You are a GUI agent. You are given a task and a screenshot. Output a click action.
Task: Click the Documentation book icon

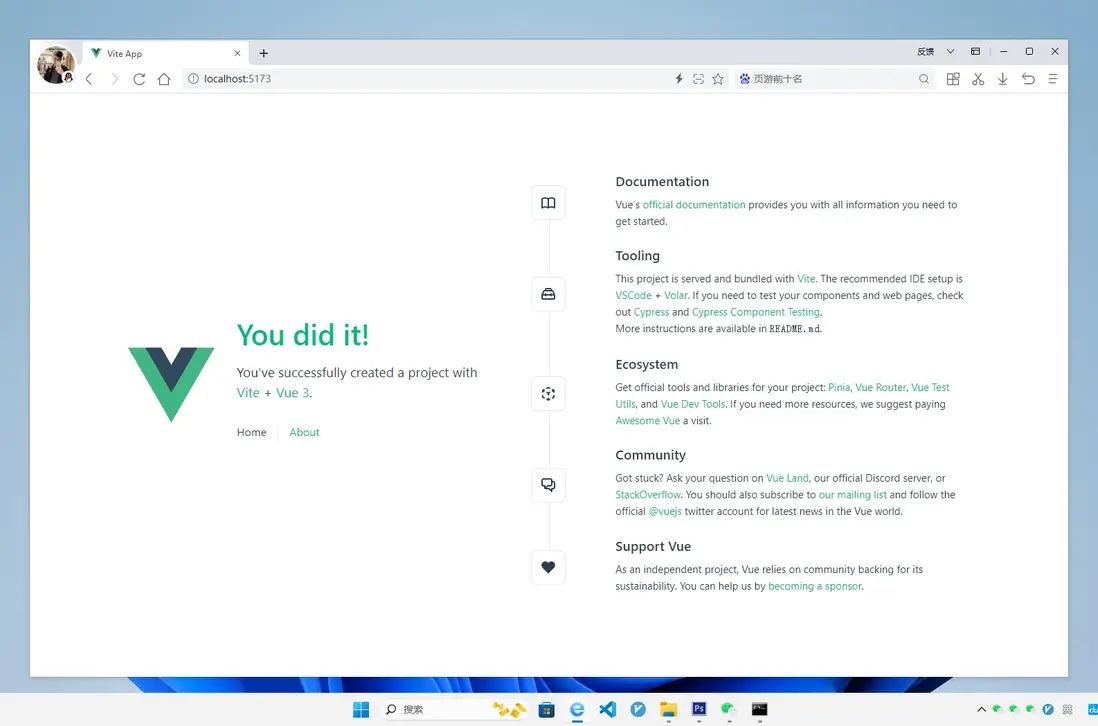tap(548, 203)
